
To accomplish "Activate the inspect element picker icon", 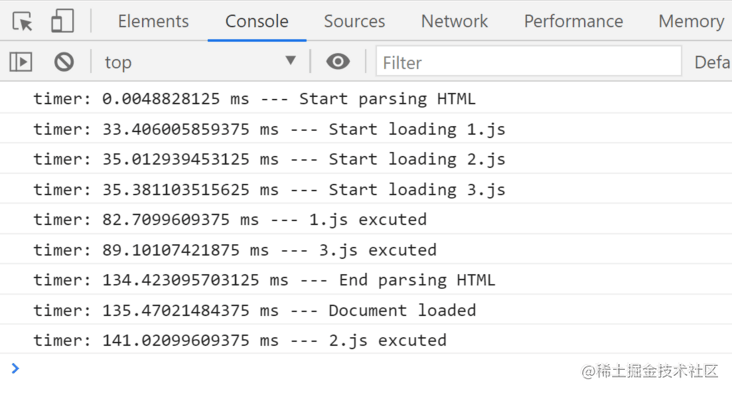I will (x=22, y=21).
